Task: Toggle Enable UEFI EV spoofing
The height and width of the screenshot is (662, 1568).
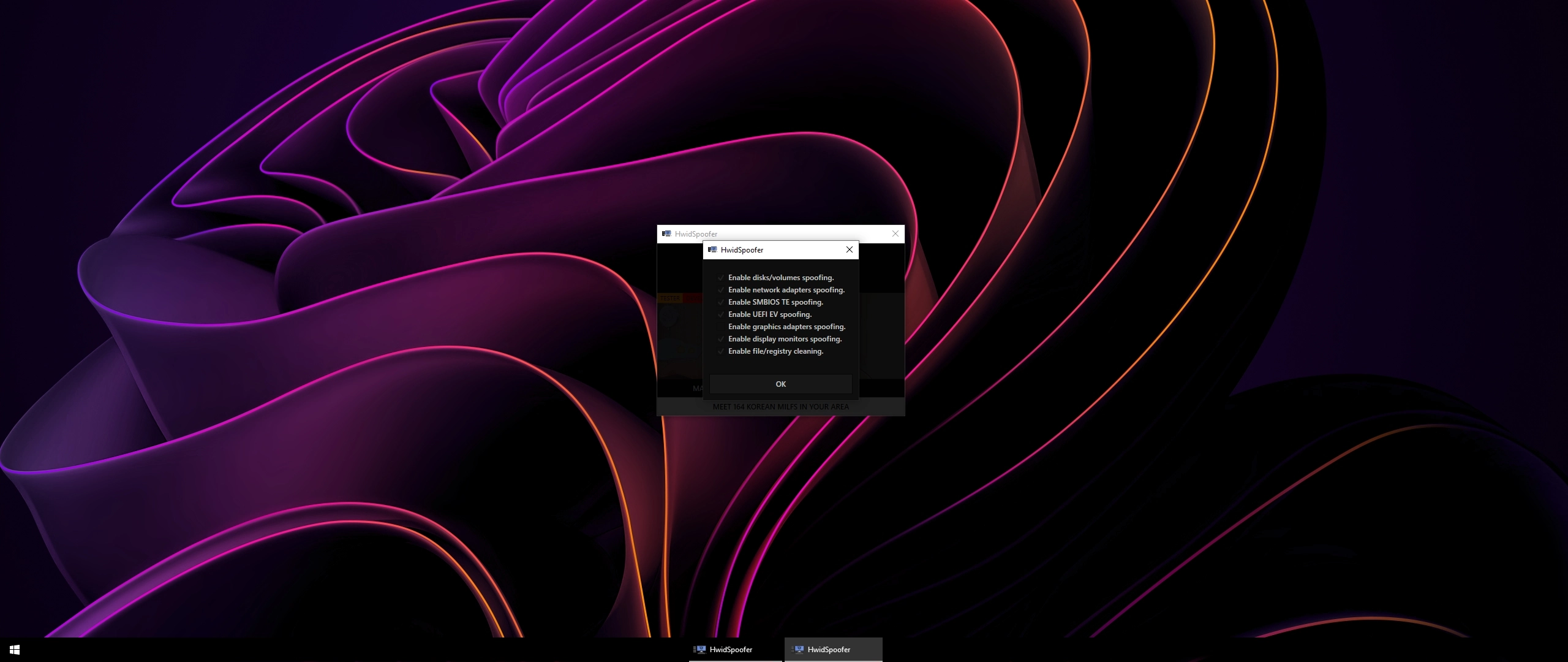Action: point(721,314)
